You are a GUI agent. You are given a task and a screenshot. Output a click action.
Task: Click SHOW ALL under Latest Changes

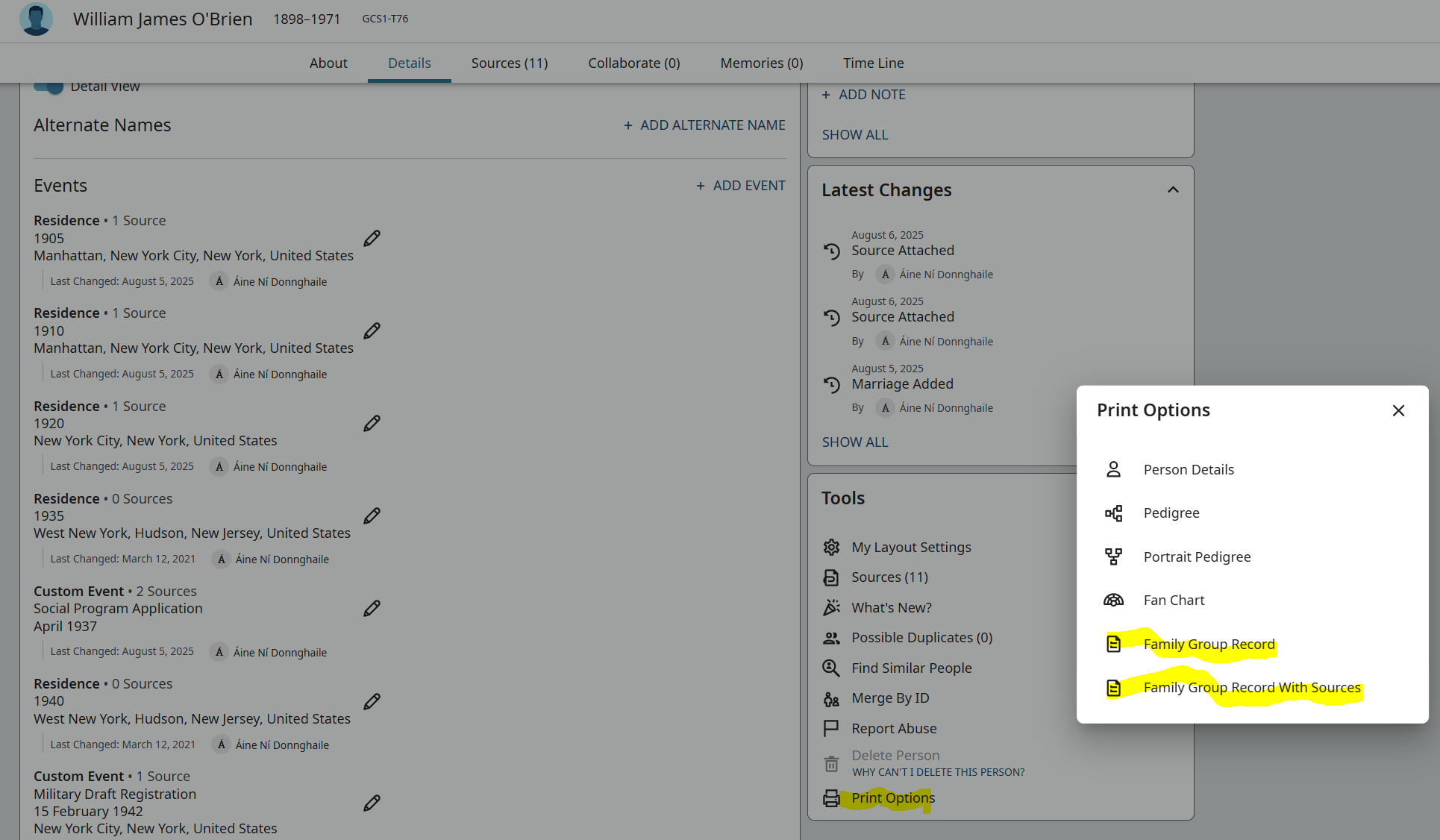[855, 442]
